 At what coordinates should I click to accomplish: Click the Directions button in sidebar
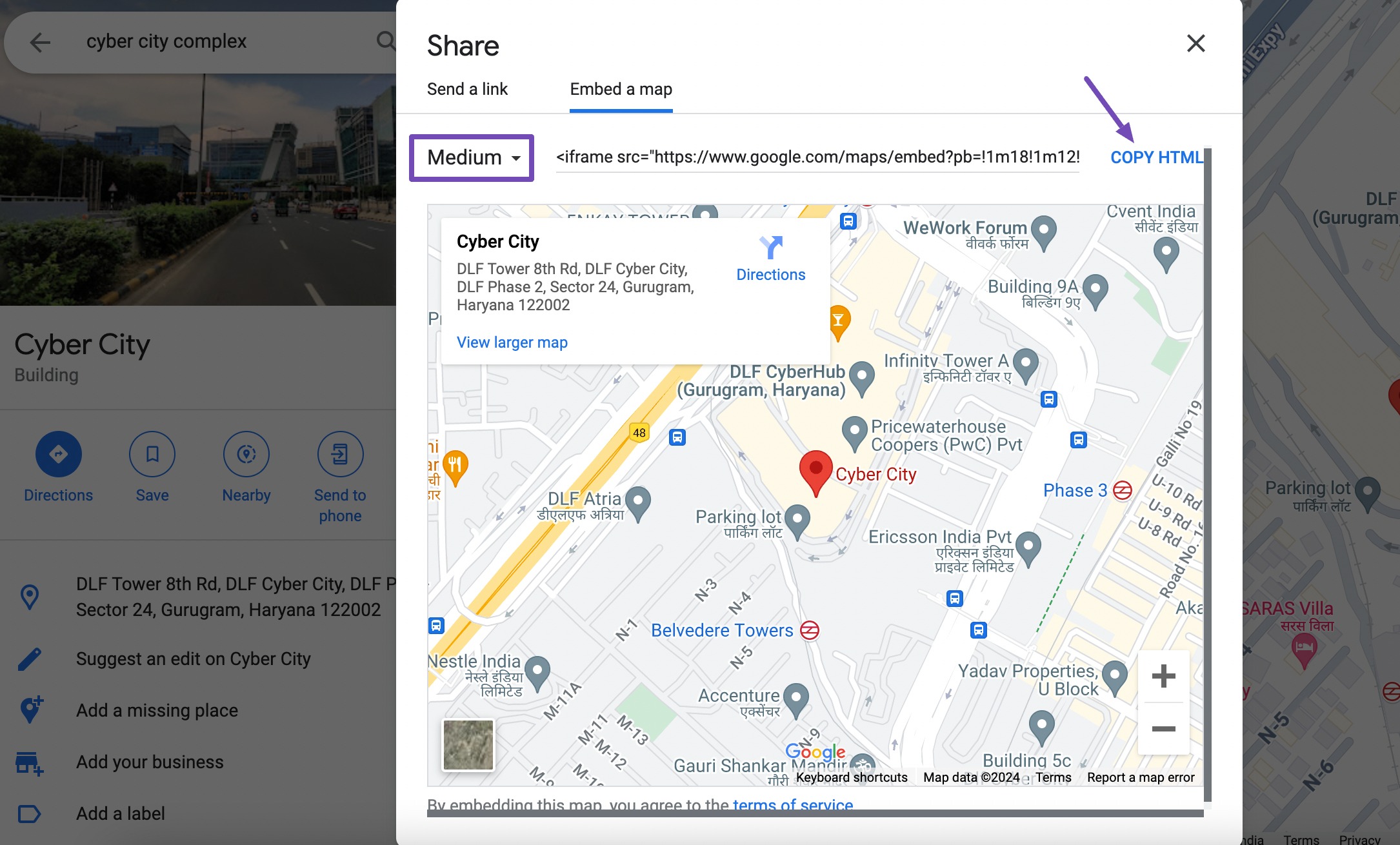coord(58,468)
